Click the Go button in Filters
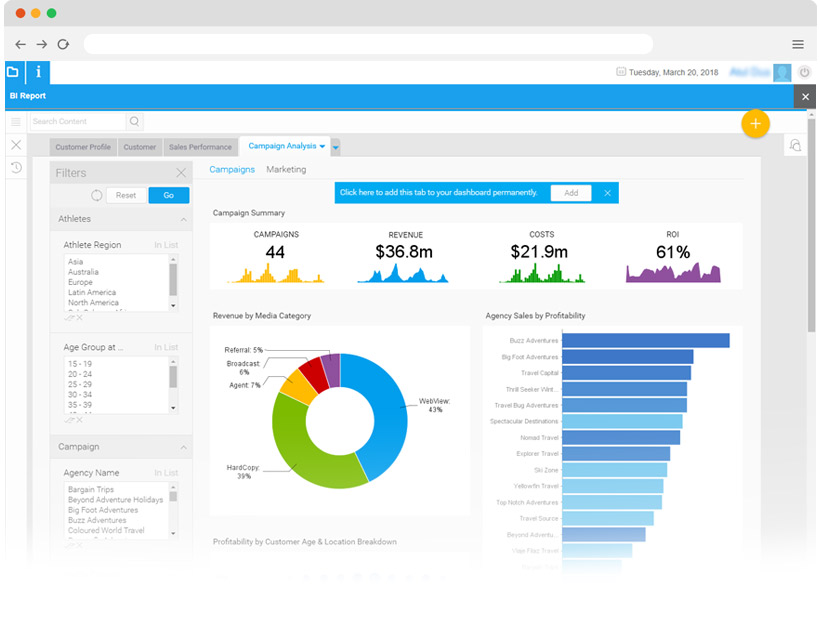Screen dimensions: 820x640 (168, 196)
